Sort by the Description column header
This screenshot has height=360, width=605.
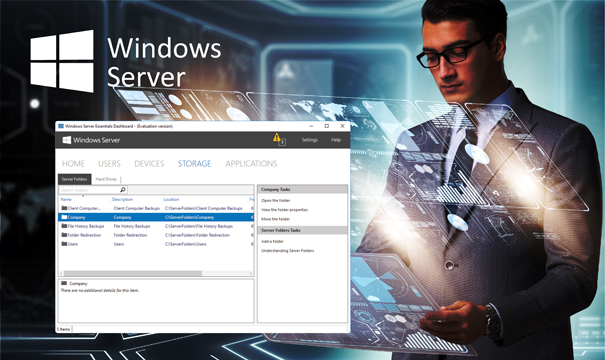(122, 199)
